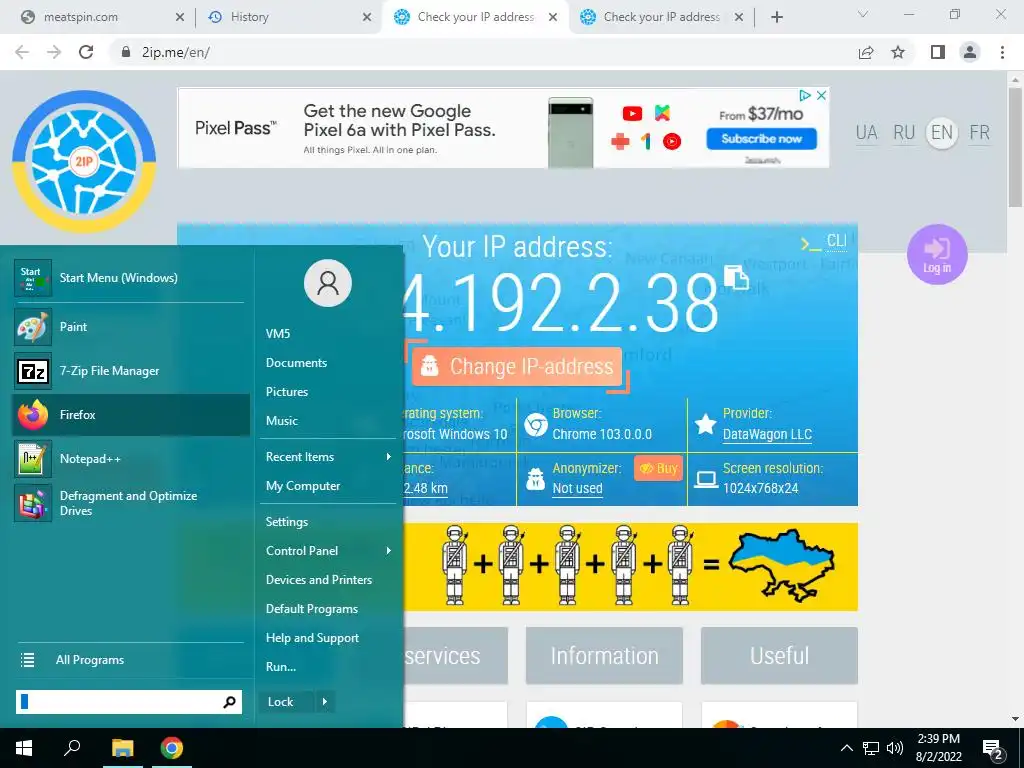Open File Explorer from taskbar
The width and height of the screenshot is (1024, 768).
pos(122,748)
